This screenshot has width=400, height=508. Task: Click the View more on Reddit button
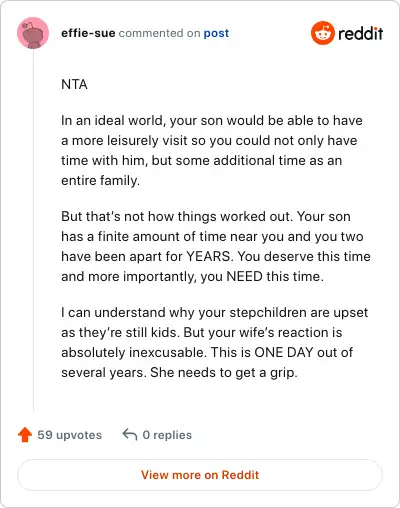[x=200, y=475]
